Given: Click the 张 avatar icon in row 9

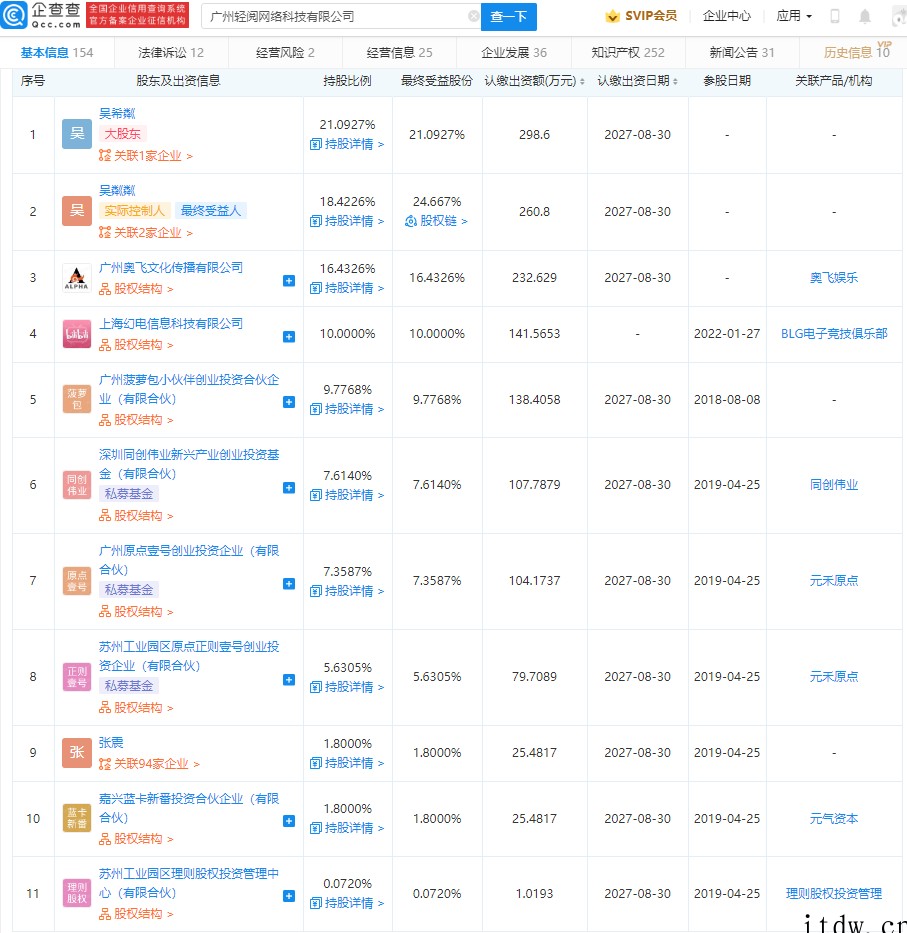Looking at the screenshot, I should (x=77, y=753).
